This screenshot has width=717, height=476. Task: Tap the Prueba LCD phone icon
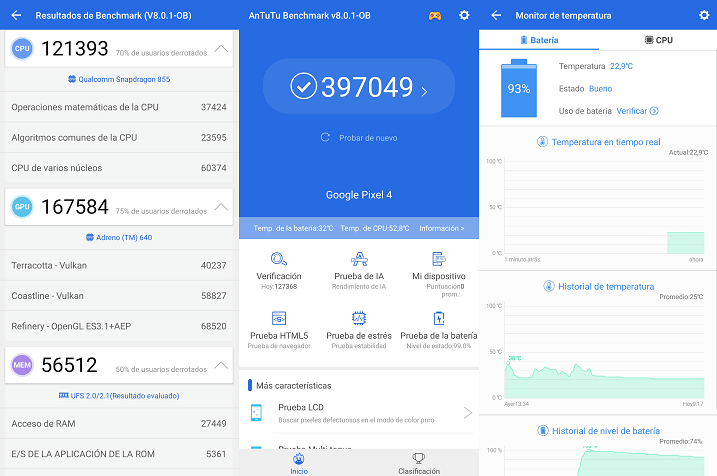256,413
